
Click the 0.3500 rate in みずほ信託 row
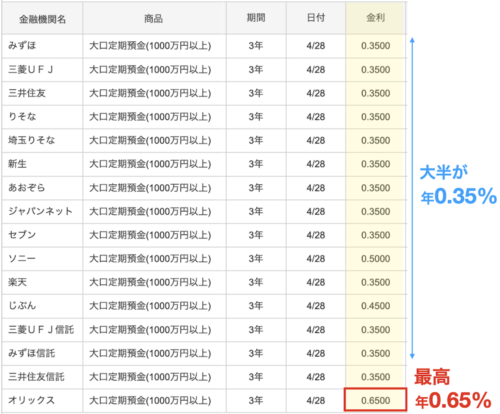tap(376, 354)
